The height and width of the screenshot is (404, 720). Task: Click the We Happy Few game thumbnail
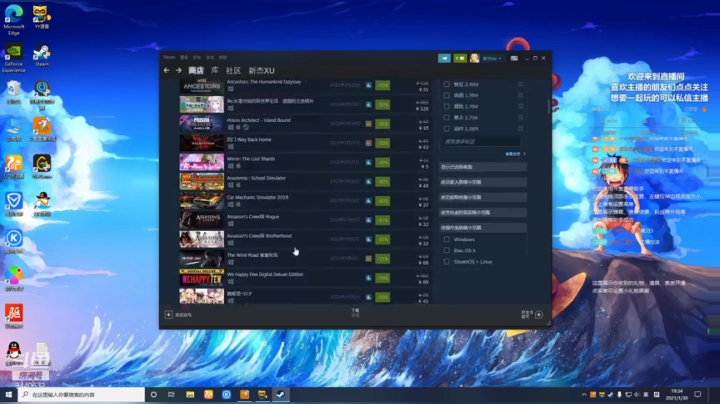tap(202, 277)
